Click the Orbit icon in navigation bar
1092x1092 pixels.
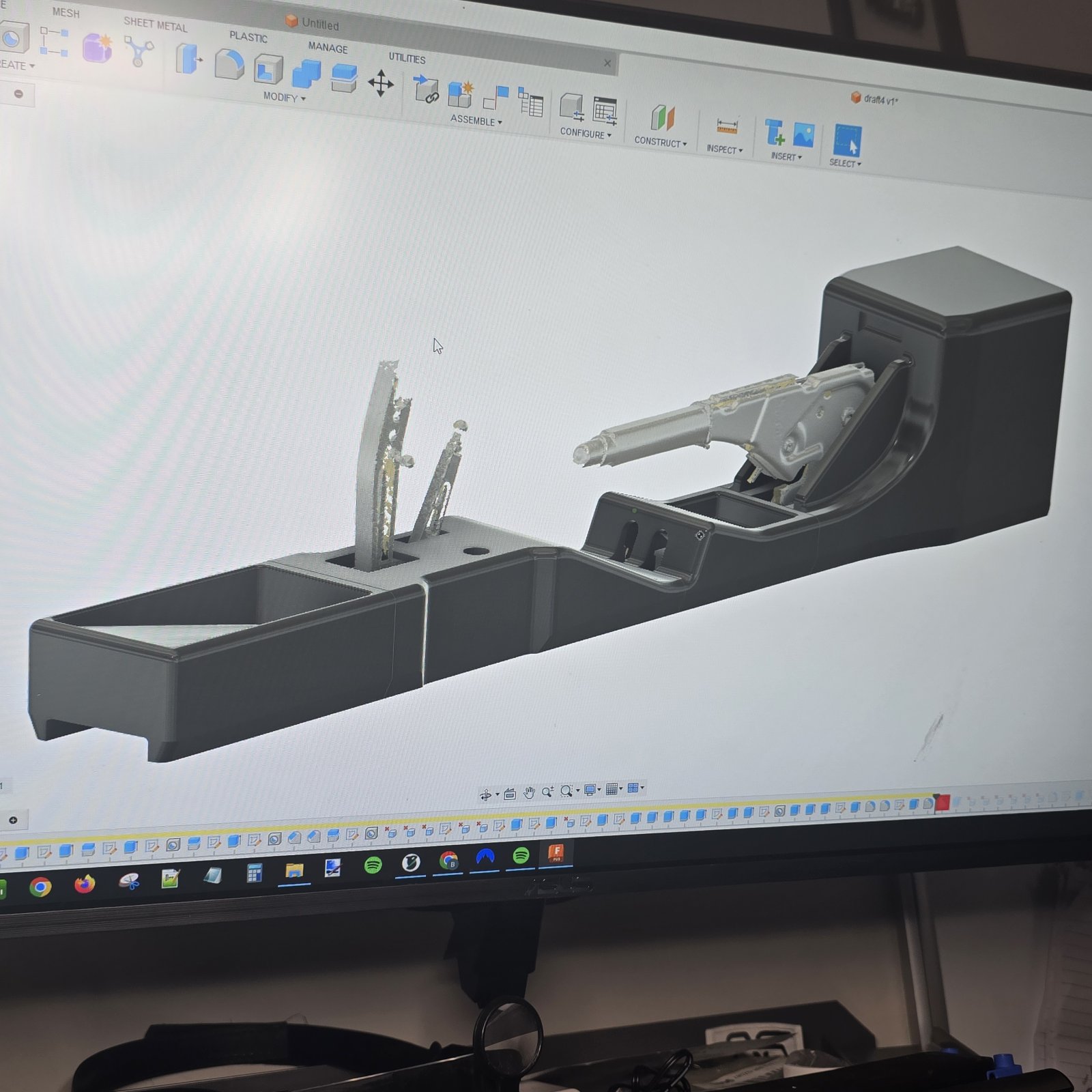point(486,794)
